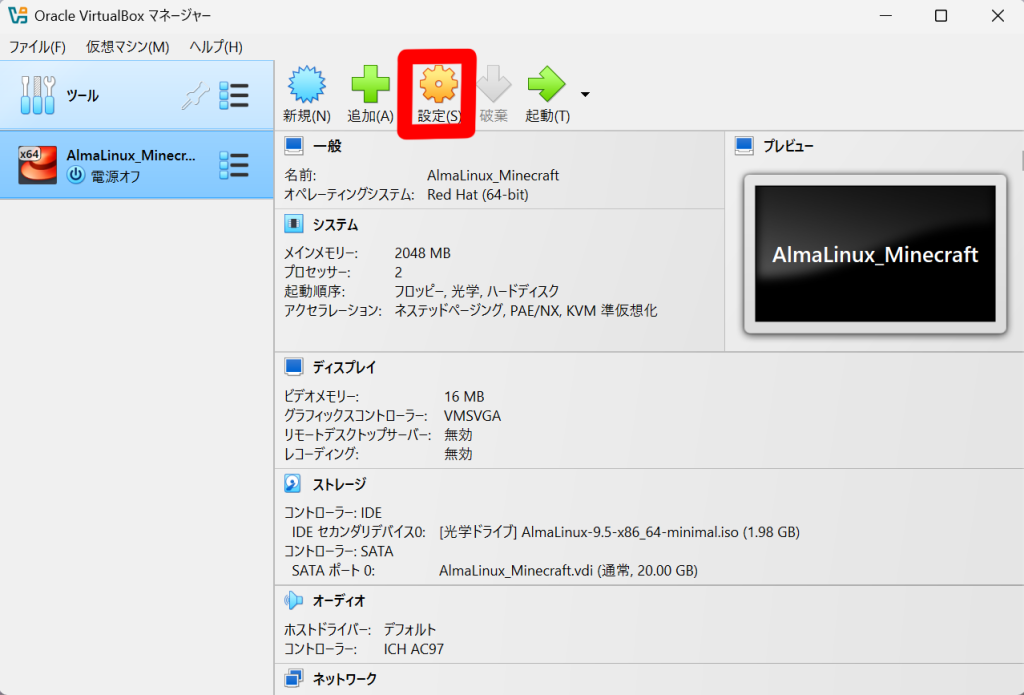The image size is (1024, 695).
Task: Open the Tools row list menu icon
Action: tap(234, 95)
